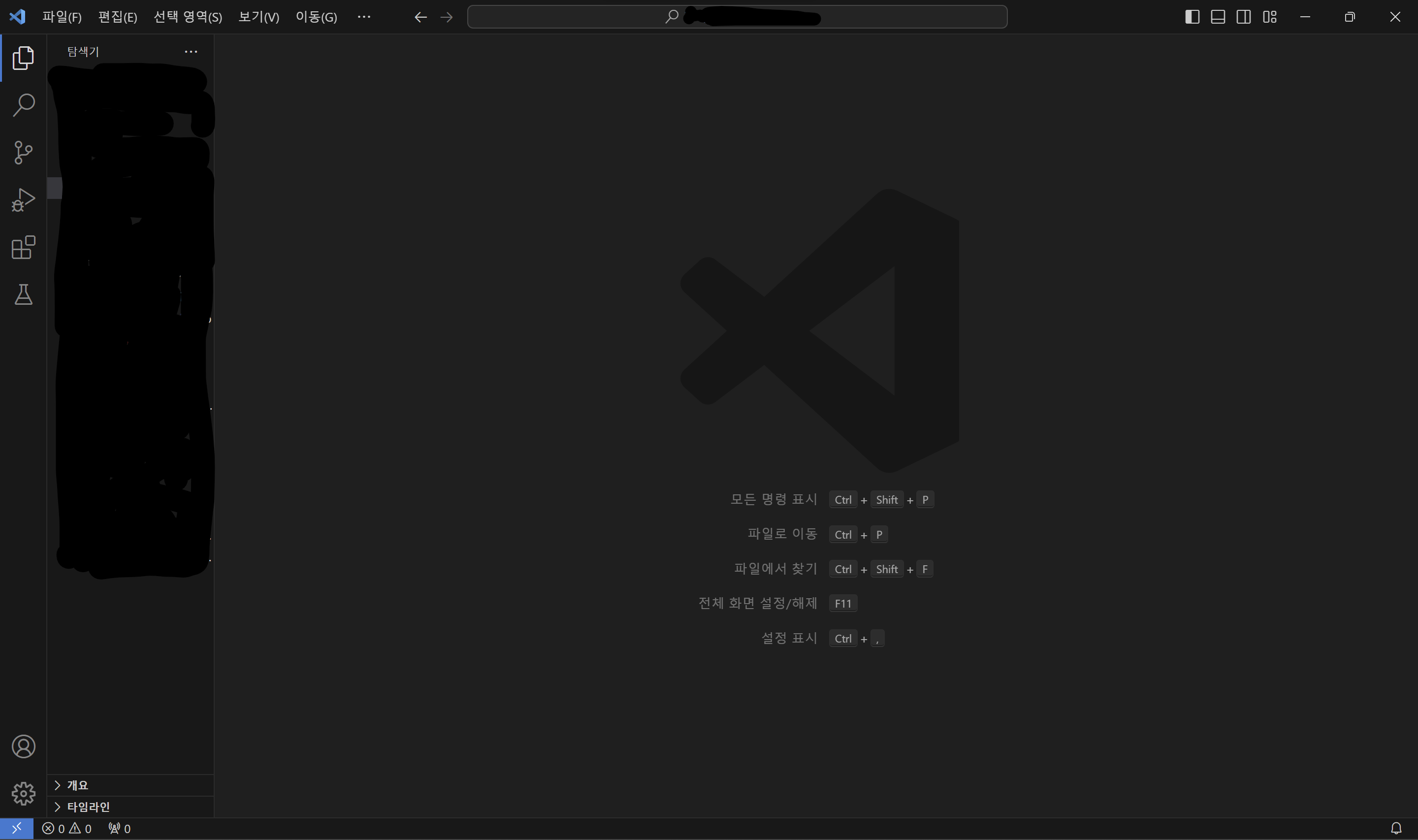
Task: Toggle the primary side bar visibility
Action: [x=1192, y=17]
